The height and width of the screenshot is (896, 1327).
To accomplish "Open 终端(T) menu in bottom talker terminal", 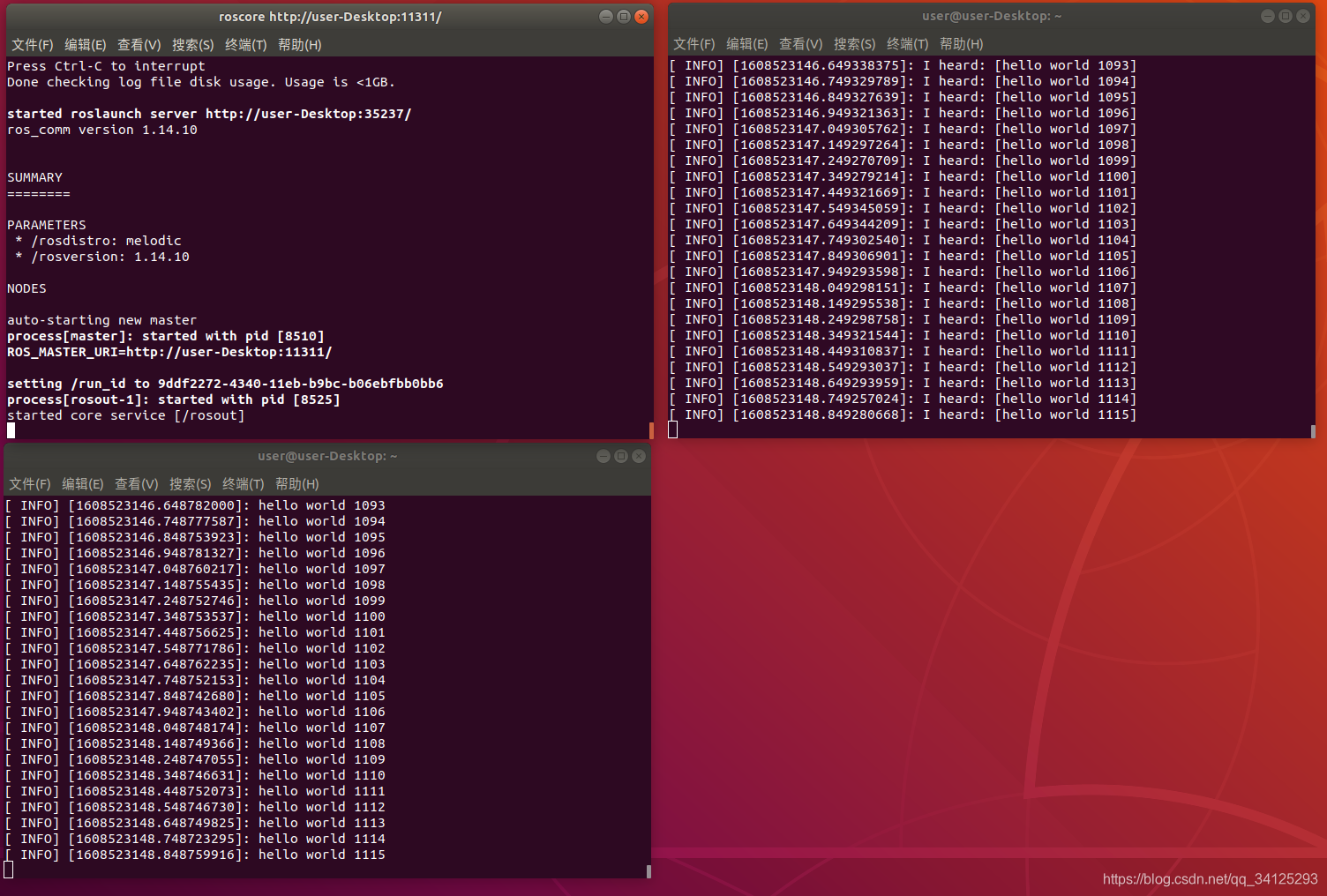I will (x=244, y=484).
